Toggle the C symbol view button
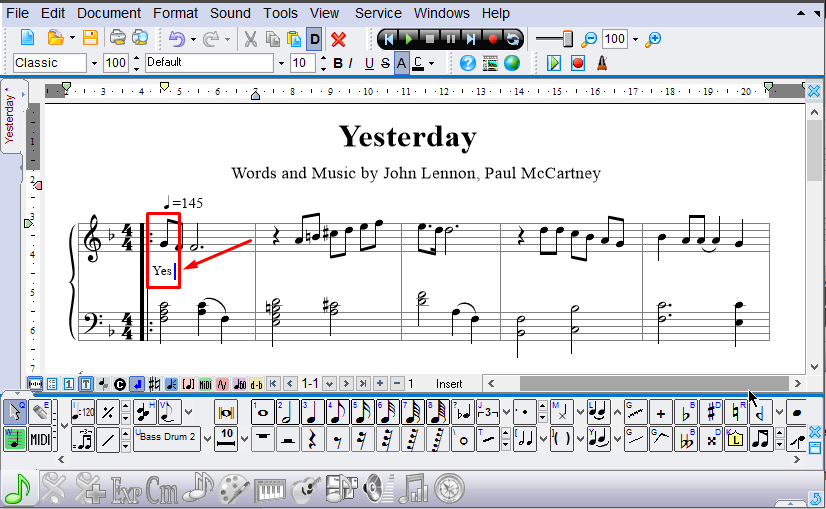The height and width of the screenshot is (509, 826). [120, 384]
